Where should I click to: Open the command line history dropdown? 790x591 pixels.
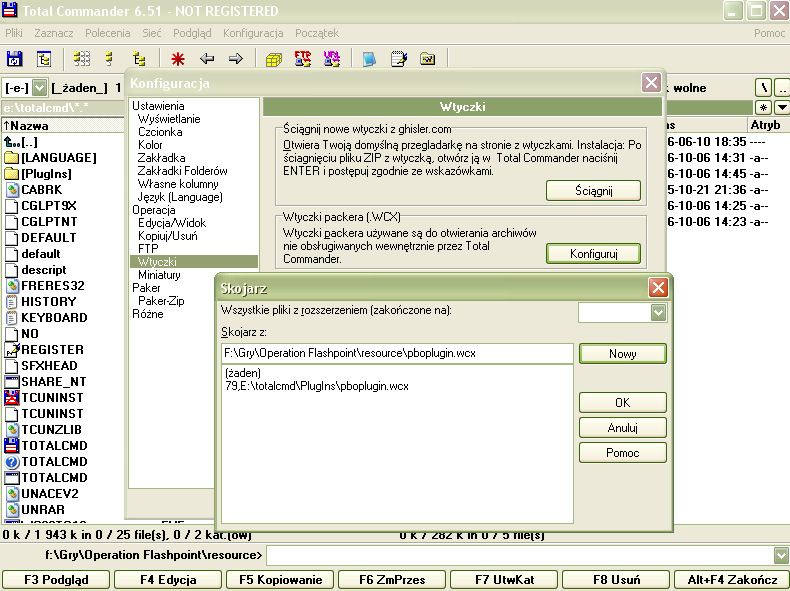(781, 555)
